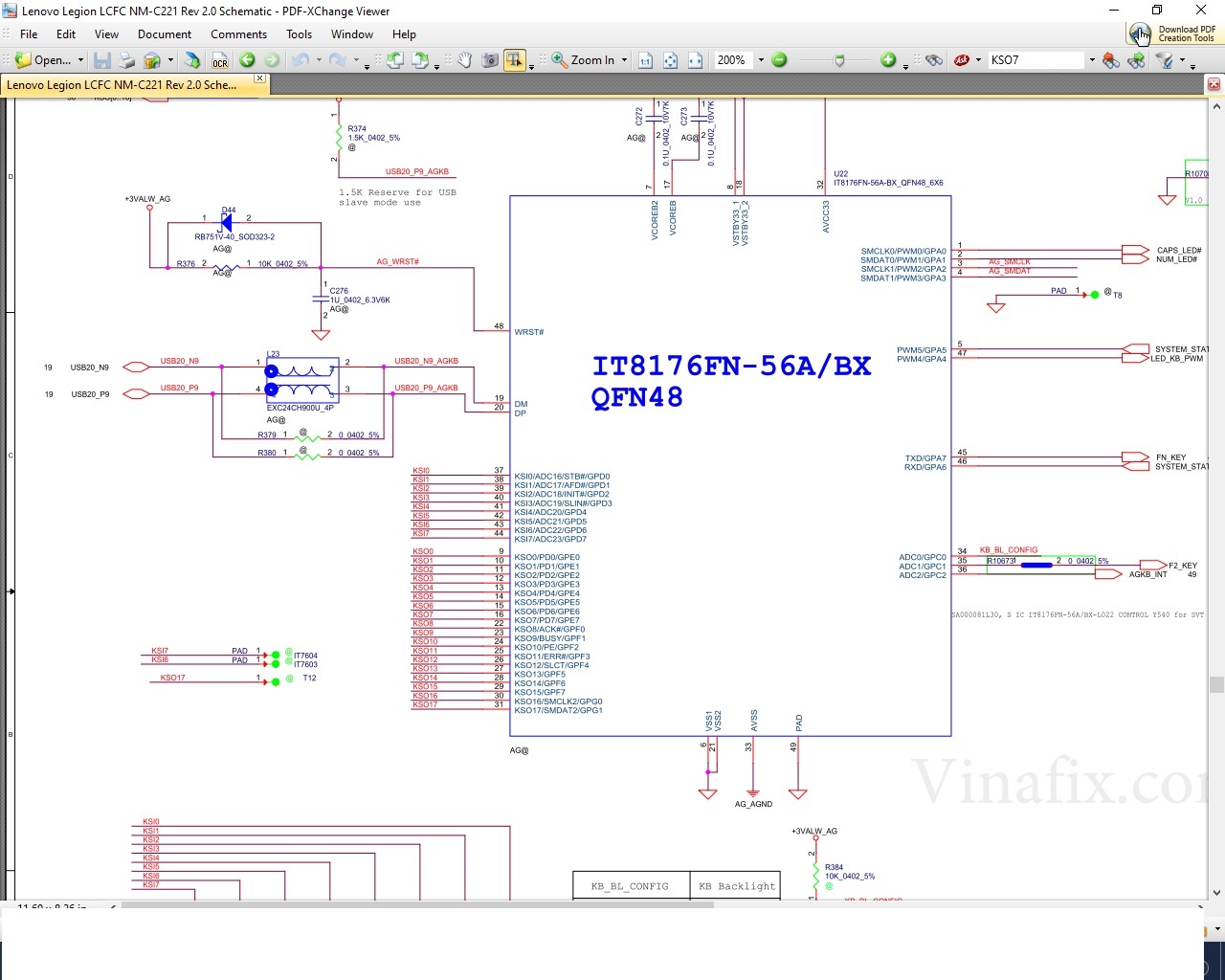Open the 200% zoom level dropdown
Screen dimensions: 1225x980
(x=761, y=60)
